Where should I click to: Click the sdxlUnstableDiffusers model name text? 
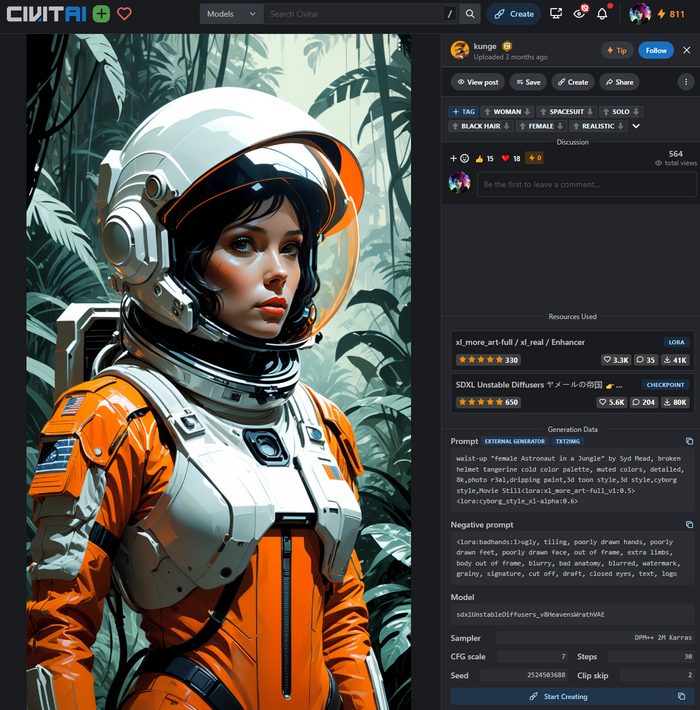click(530, 614)
